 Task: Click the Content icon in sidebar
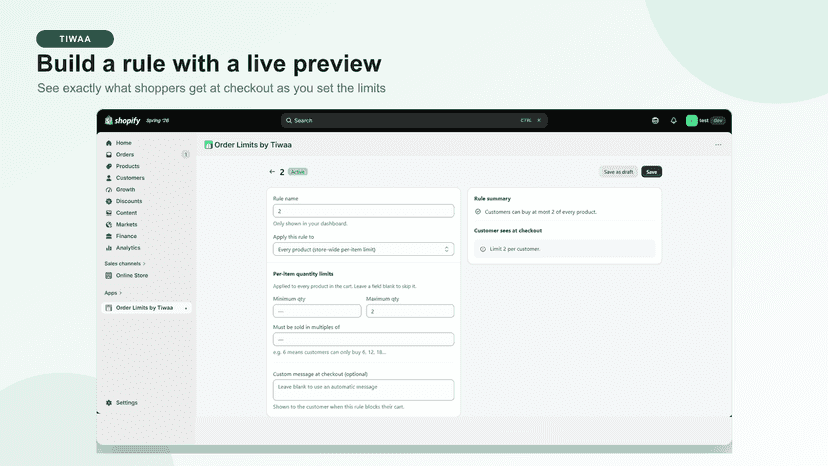click(x=109, y=213)
